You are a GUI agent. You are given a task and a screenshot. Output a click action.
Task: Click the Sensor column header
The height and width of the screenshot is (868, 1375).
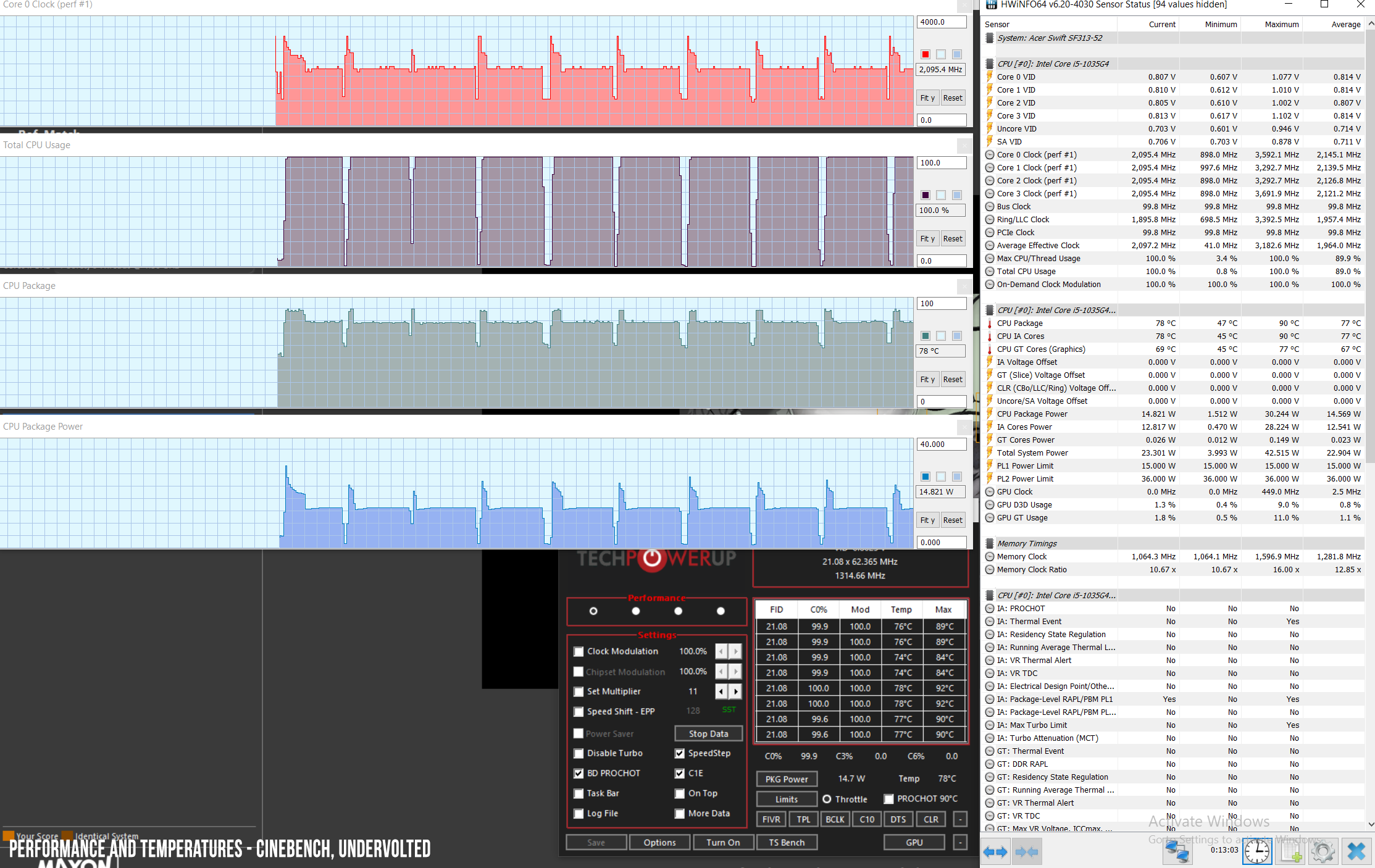coord(1050,25)
